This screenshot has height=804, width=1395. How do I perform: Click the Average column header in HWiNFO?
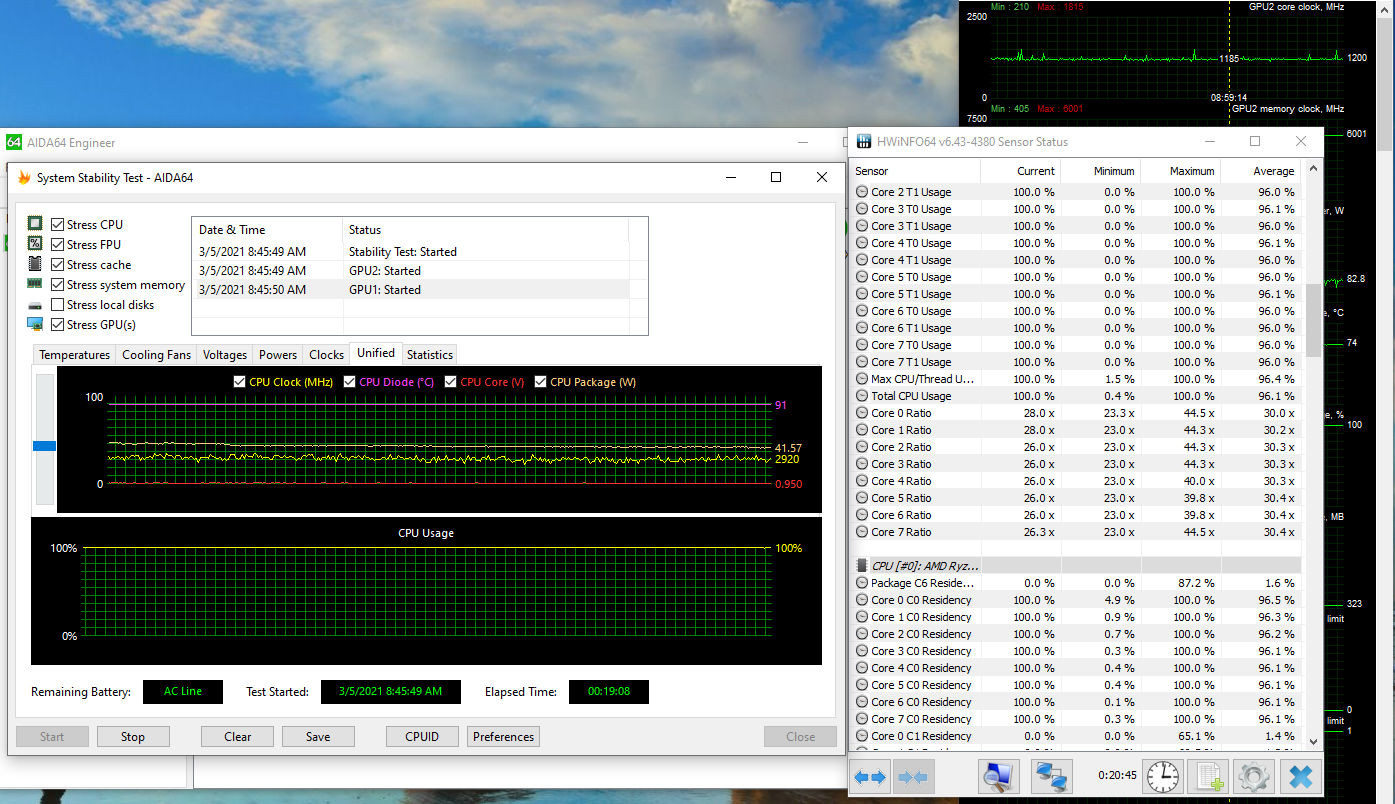point(1261,171)
